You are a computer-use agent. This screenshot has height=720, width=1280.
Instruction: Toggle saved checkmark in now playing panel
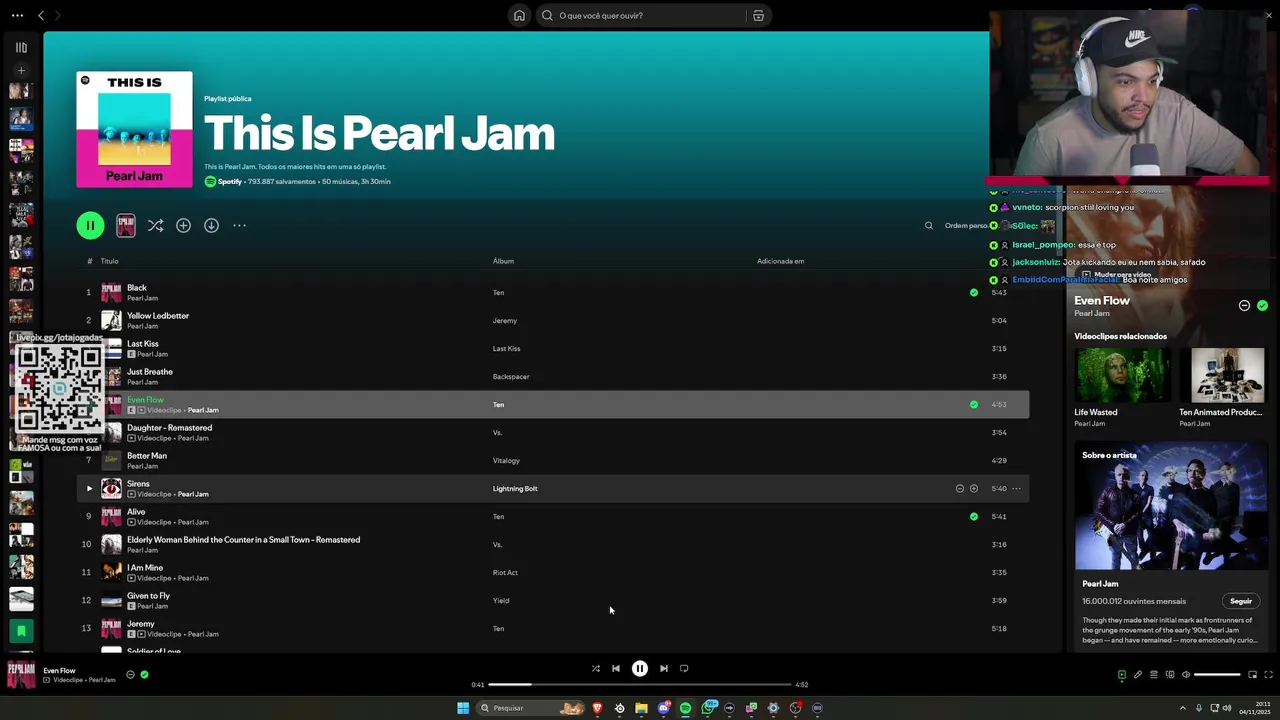1262,305
